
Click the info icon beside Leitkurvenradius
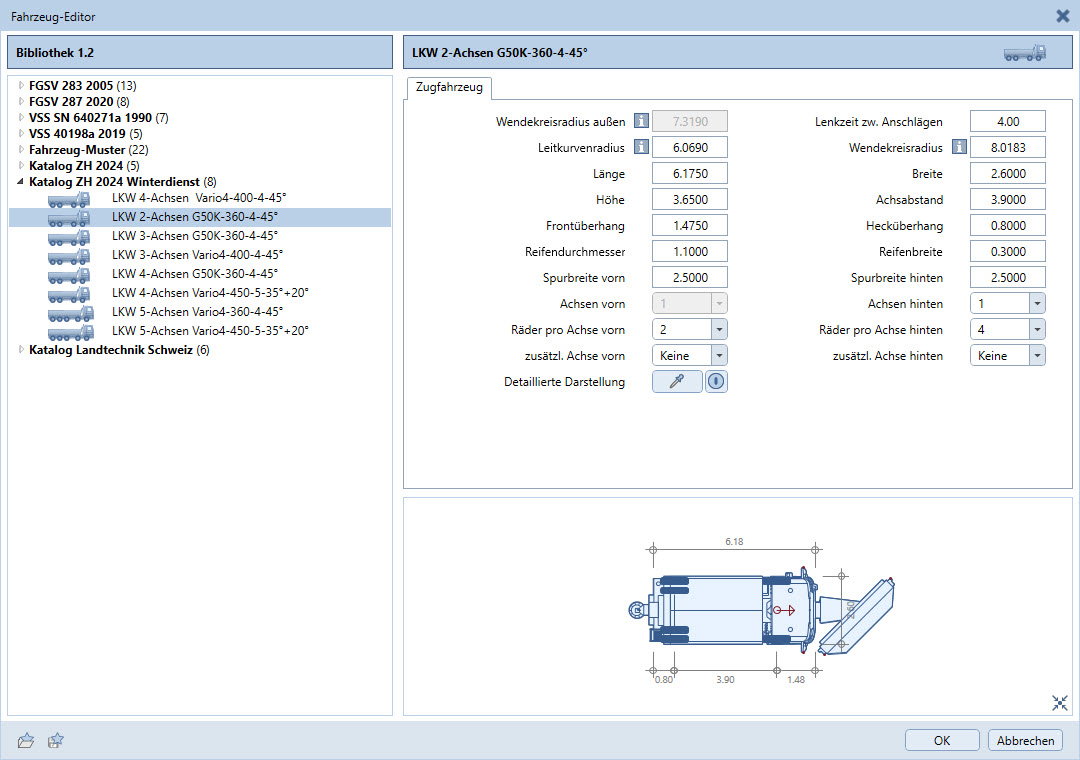coord(641,148)
